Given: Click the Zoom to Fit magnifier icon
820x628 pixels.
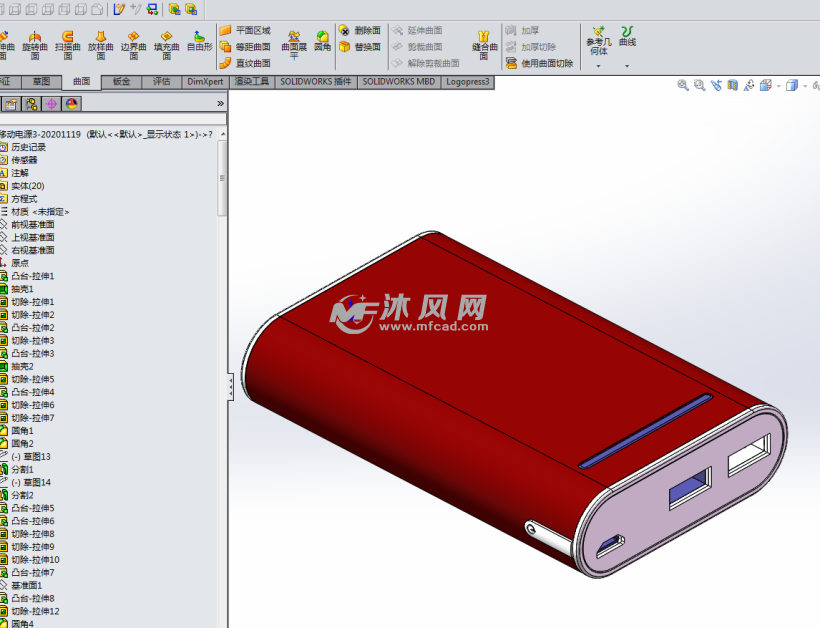Looking at the screenshot, I should tap(683, 86).
